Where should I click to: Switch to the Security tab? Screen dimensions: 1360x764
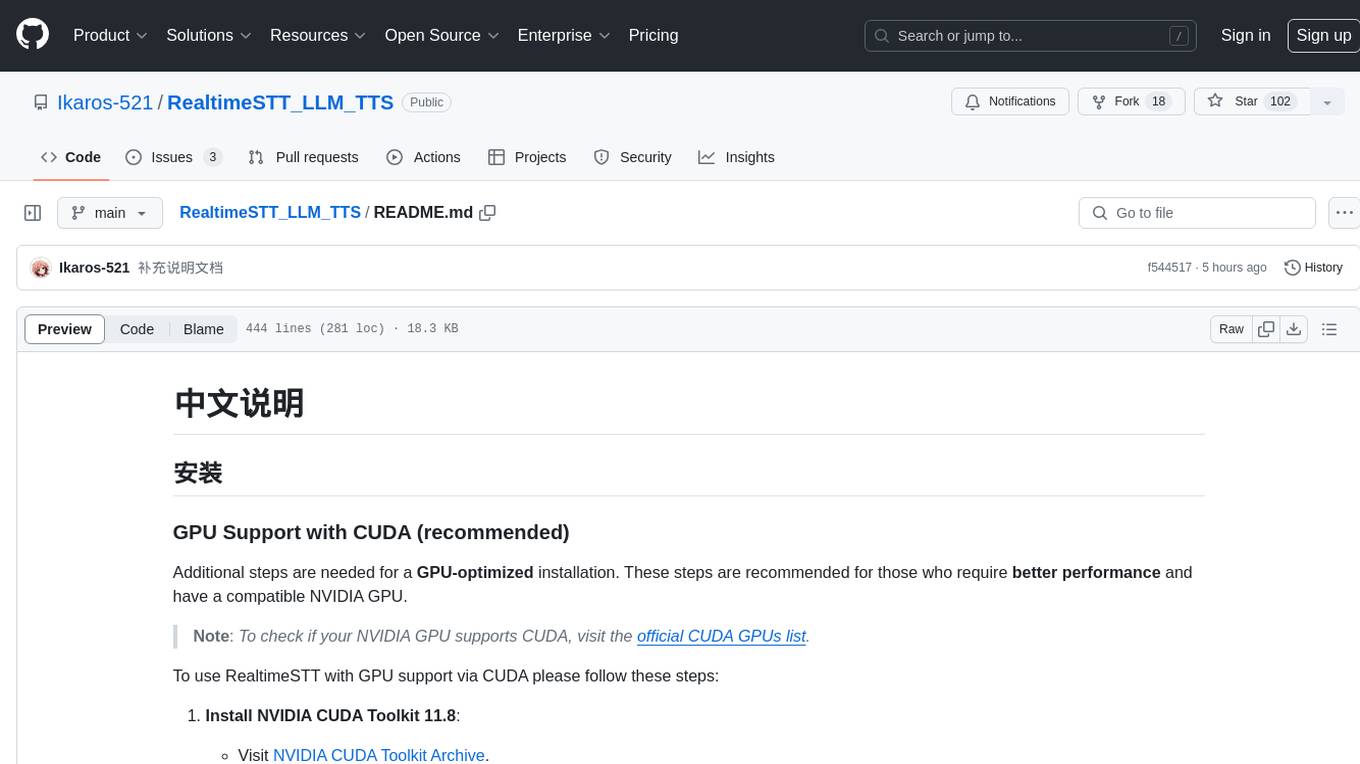(x=632, y=157)
